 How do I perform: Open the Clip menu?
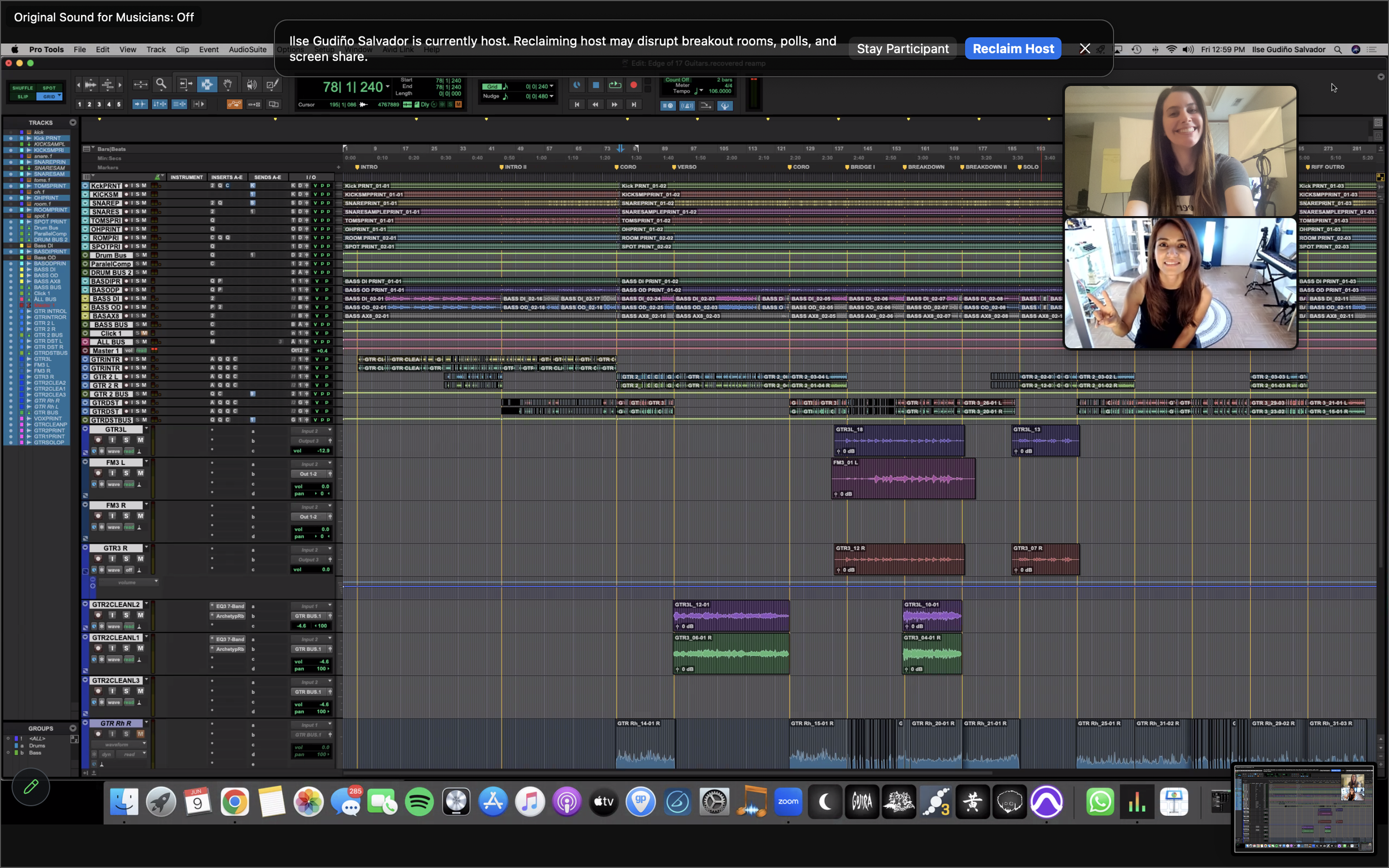182,49
